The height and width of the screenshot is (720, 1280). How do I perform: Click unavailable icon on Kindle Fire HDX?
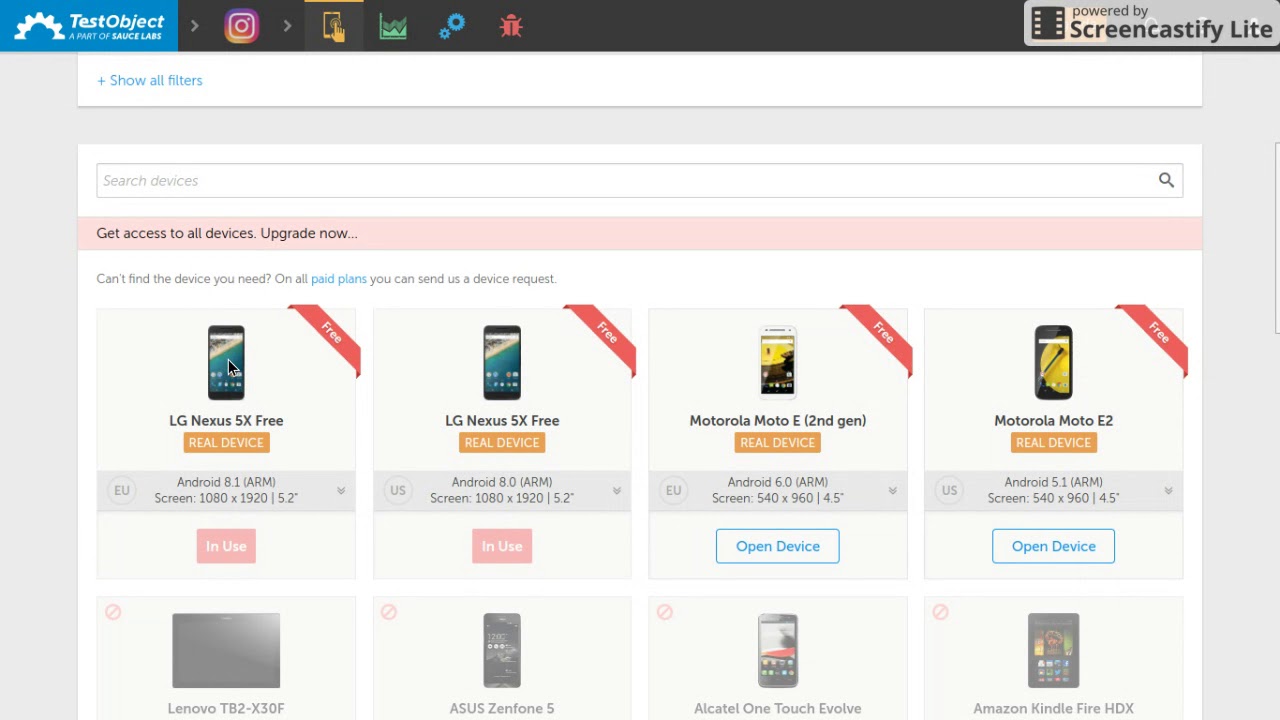tap(940, 612)
